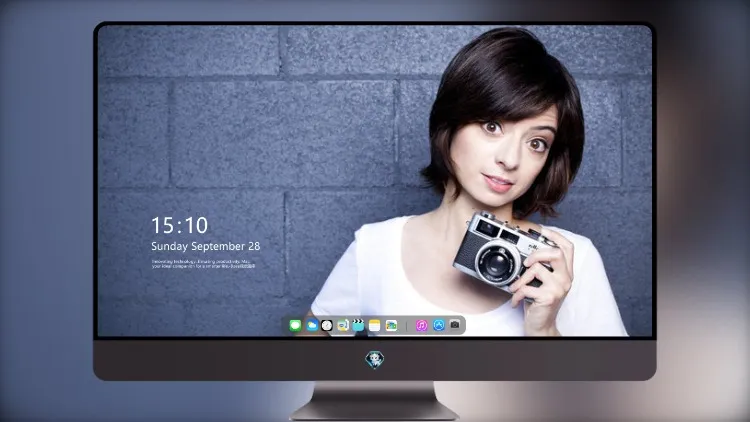The width and height of the screenshot is (750, 422).
Task: Launch the Clock app from dock
Action: click(x=327, y=325)
